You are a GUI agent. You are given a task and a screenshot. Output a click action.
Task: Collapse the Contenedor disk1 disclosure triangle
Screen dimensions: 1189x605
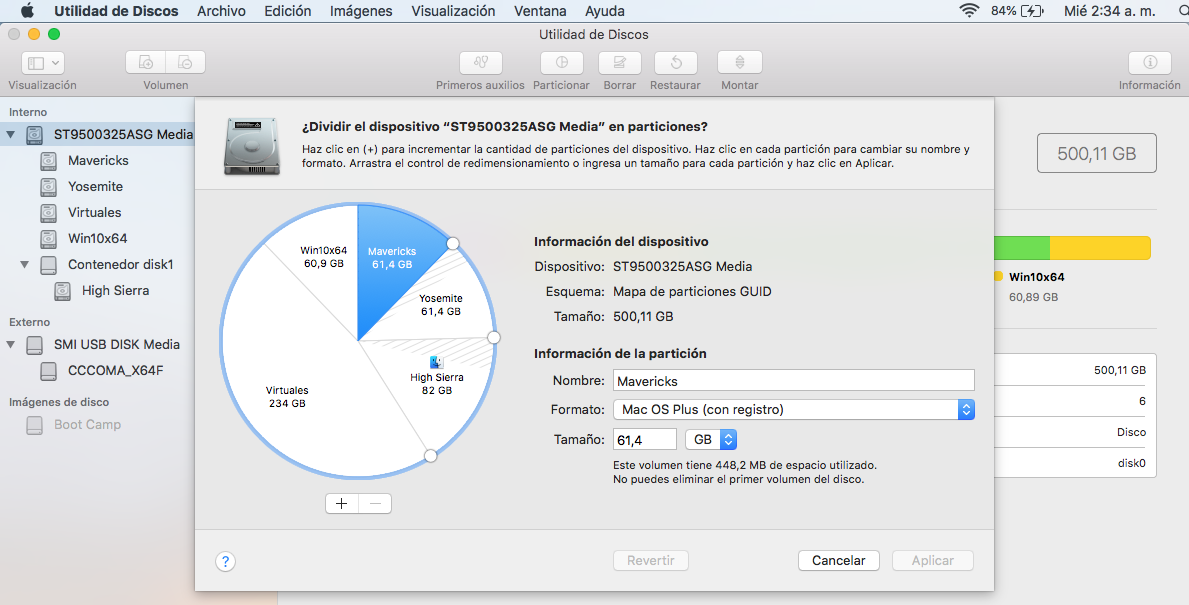pos(24,265)
